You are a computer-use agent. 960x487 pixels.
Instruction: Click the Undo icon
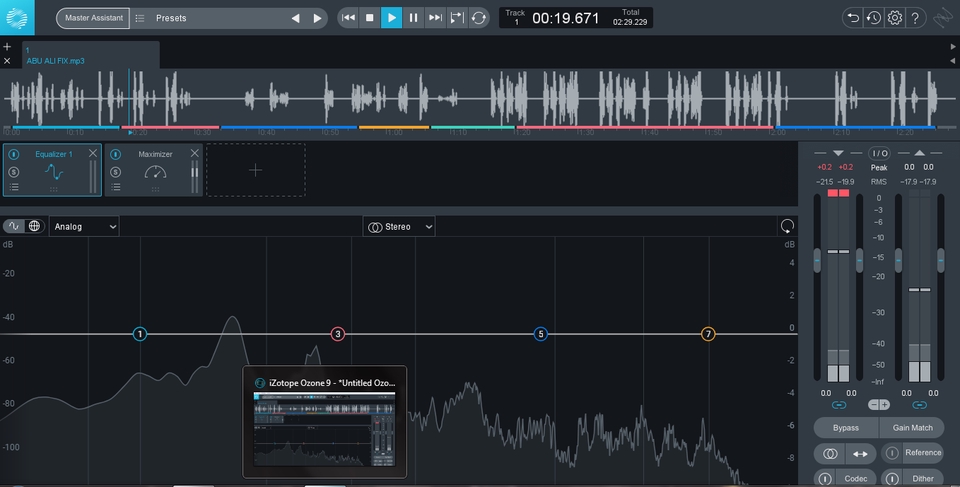click(x=852, y=18)
